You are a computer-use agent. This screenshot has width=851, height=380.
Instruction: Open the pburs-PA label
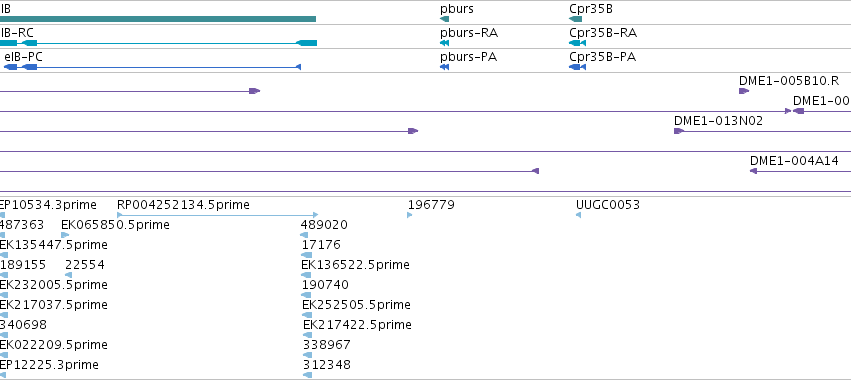click(x=468, y=57)
